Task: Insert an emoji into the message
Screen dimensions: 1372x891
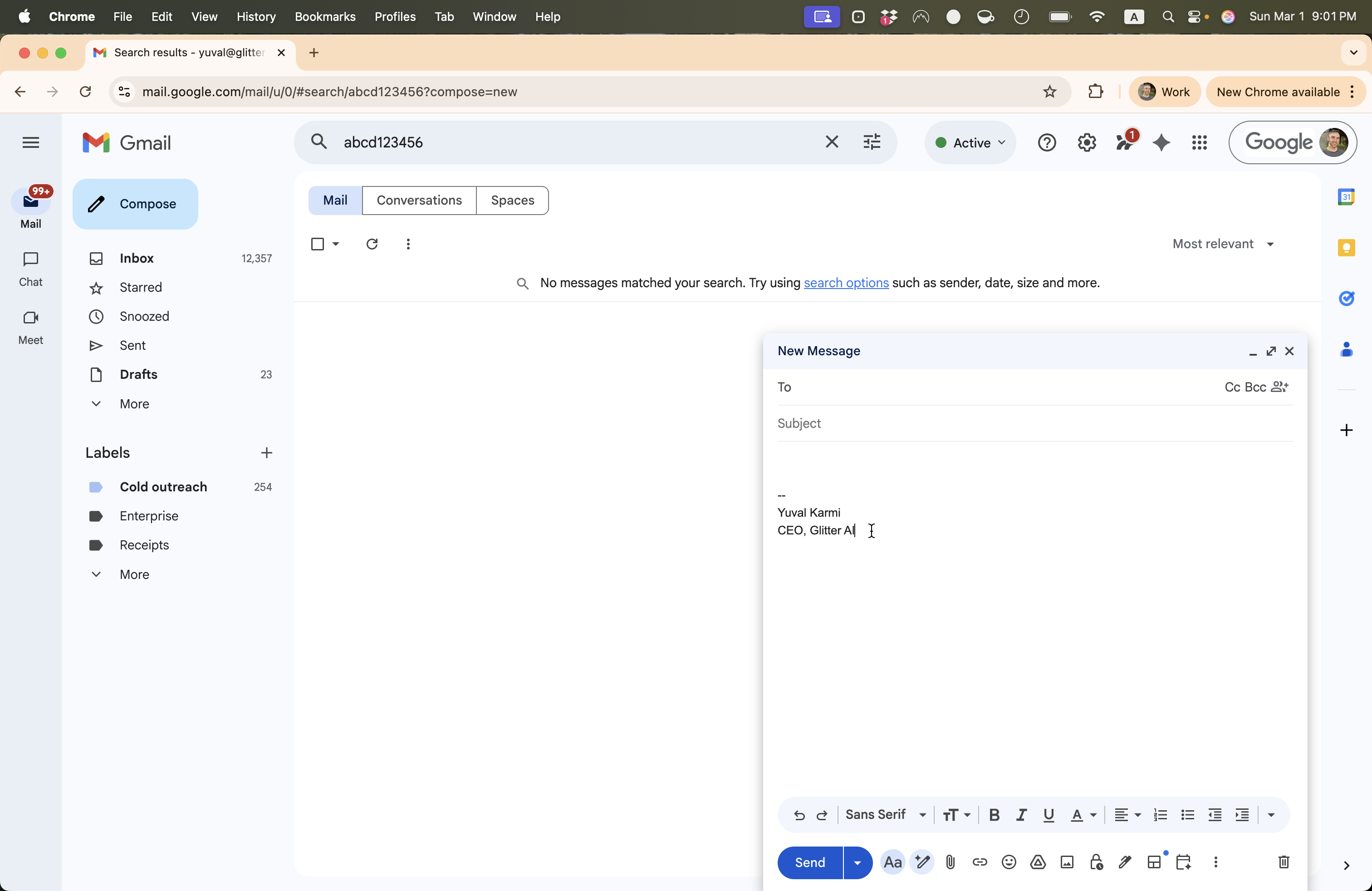Action: [x=1009, y=862]
